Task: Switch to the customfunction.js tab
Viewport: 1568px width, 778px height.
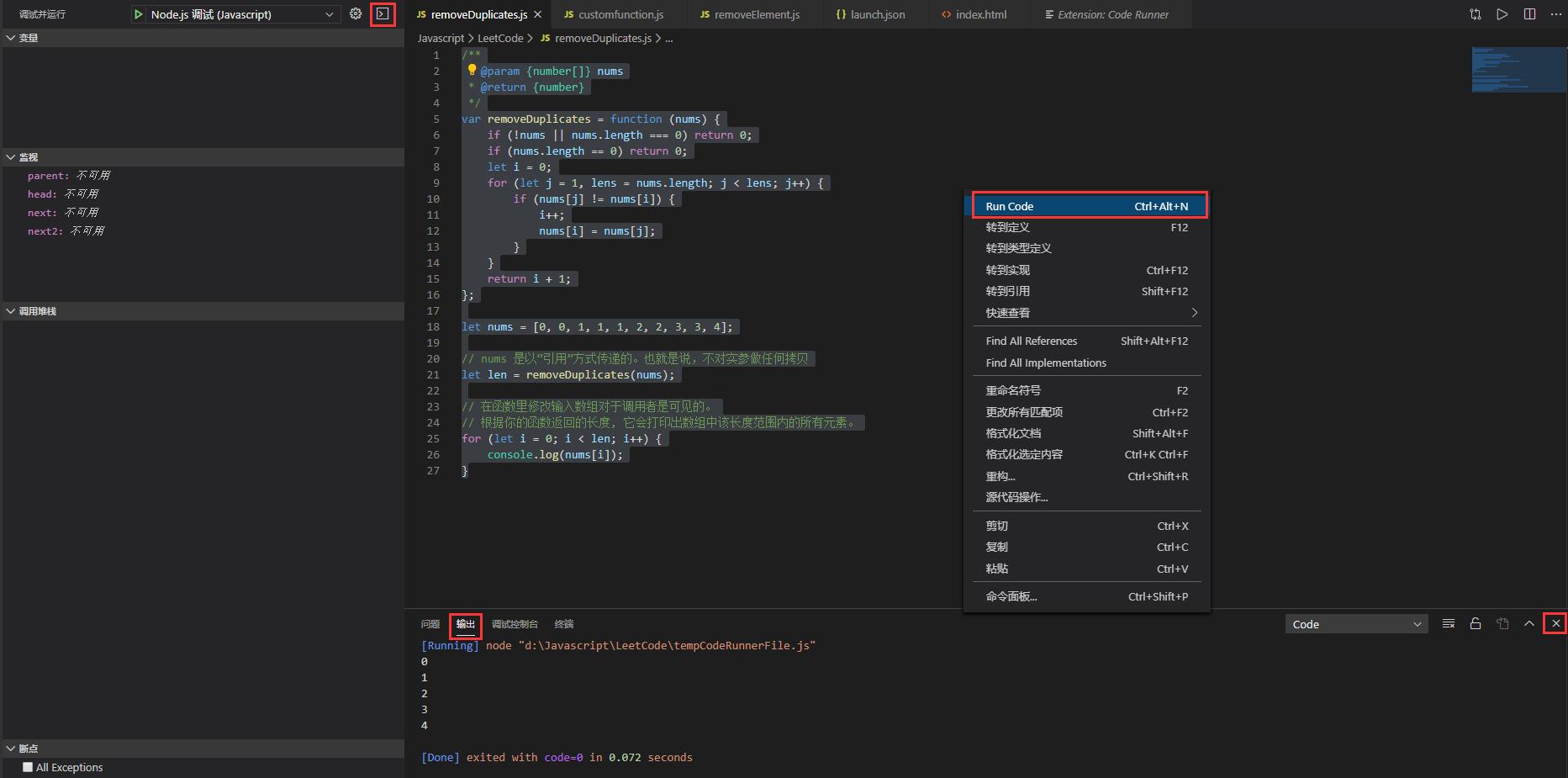Action: (x=620, y=14)
